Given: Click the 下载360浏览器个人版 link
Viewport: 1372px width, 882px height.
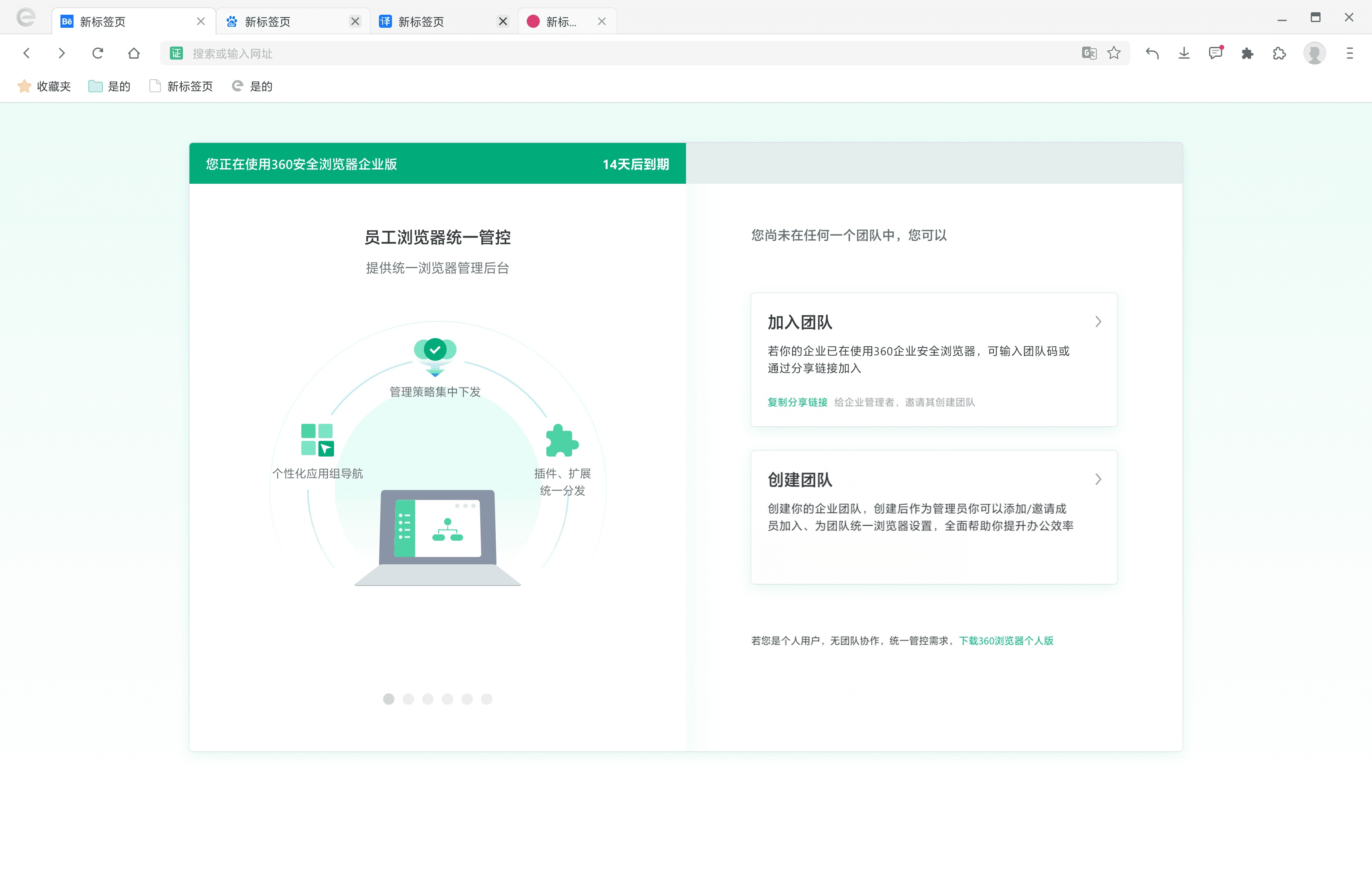Looking at the screenshot, I should click(1006, 640).
